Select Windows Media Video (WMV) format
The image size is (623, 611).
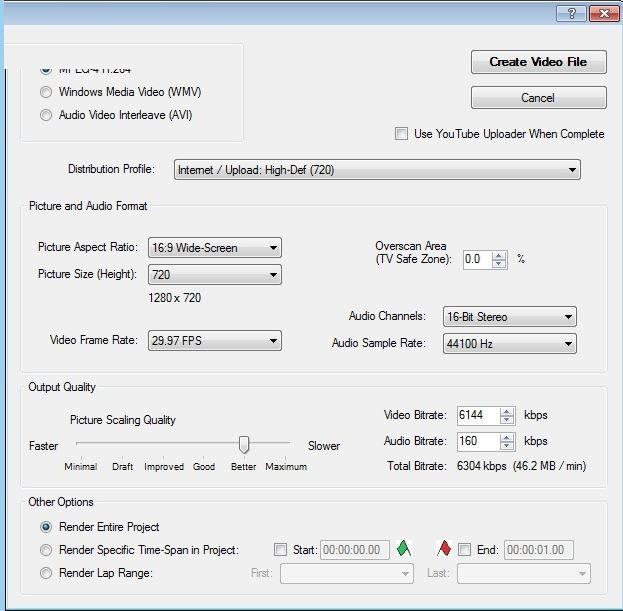tap(46, 92)
